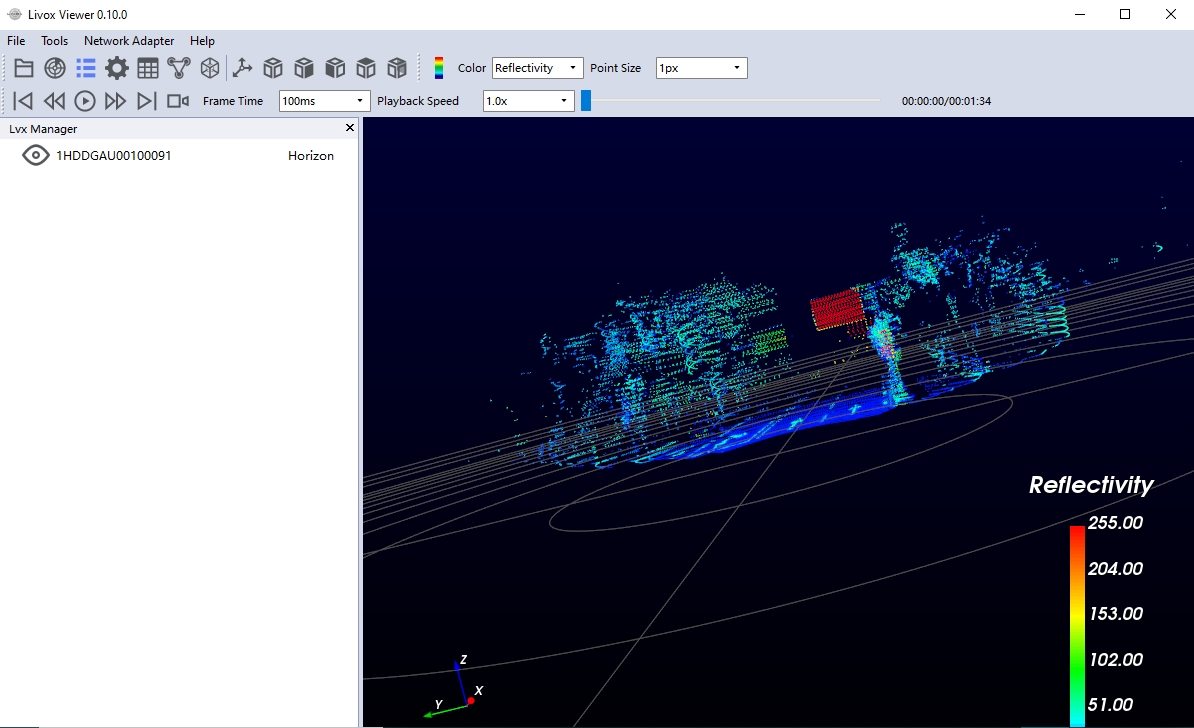Toggle visibility eye for 1HDDGAU00100091
The height and width of the screenshot is (728, 1194).
point(36,155)
